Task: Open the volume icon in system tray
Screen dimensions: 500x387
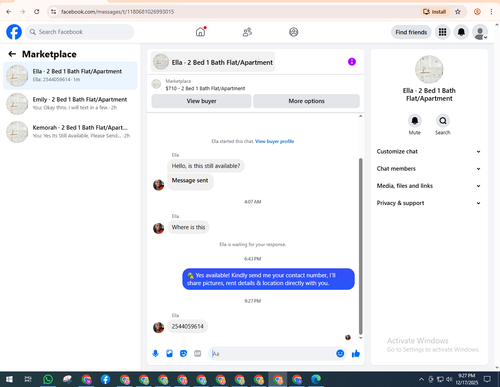Action: [449, 379]
